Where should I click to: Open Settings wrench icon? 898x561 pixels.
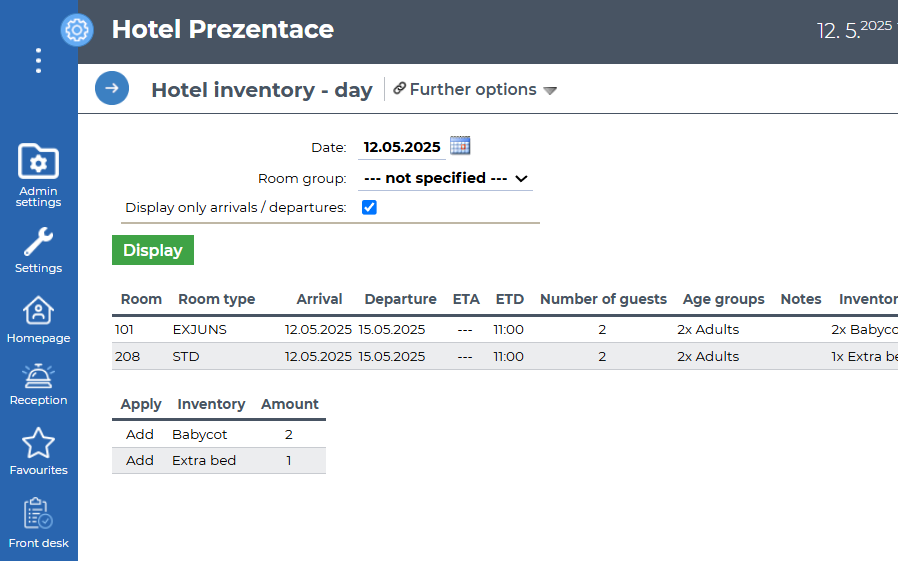click(x=38, y=241)
